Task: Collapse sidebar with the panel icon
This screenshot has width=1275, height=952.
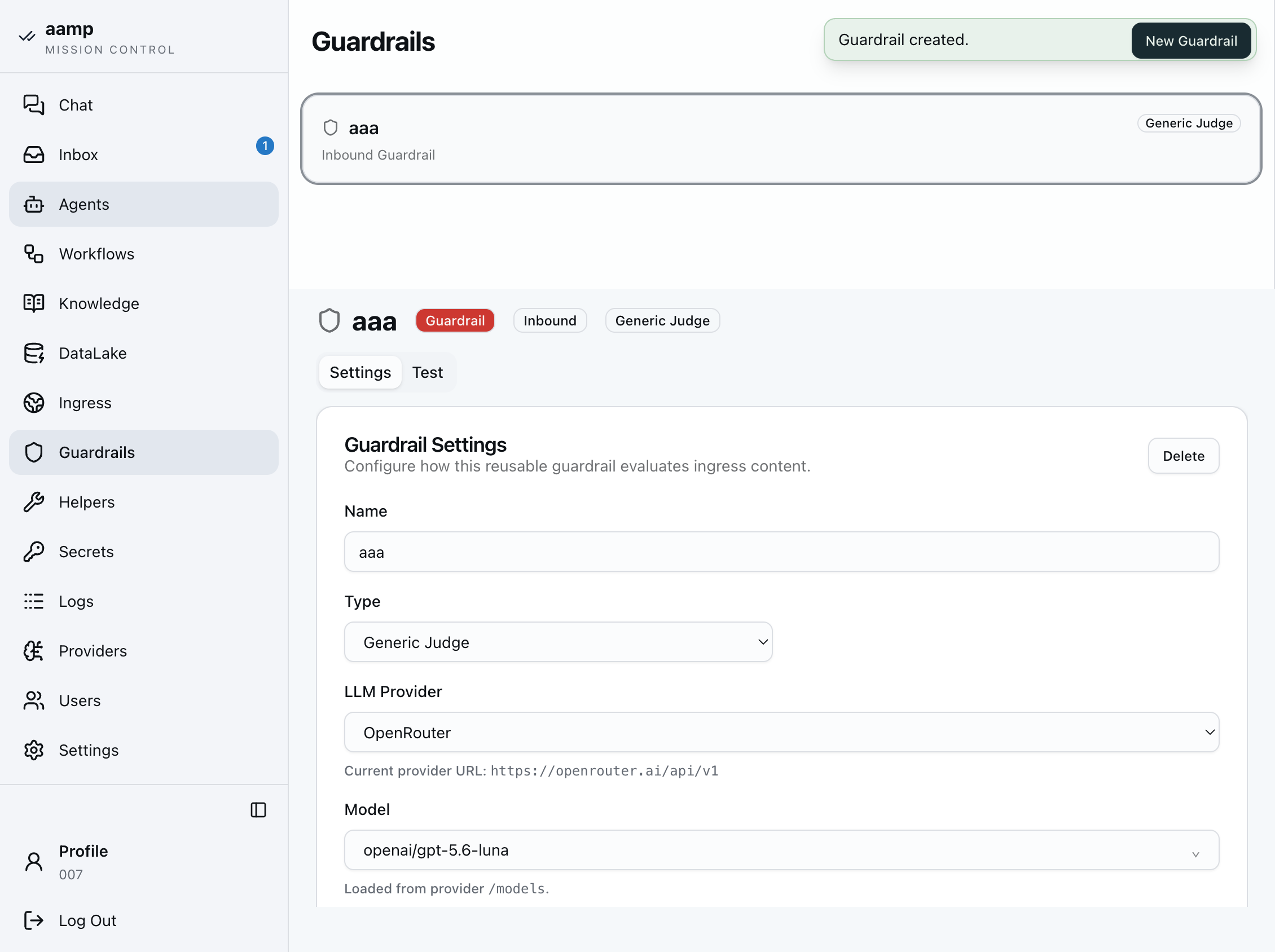Action: pyautogui.click(x=258, y=809)
